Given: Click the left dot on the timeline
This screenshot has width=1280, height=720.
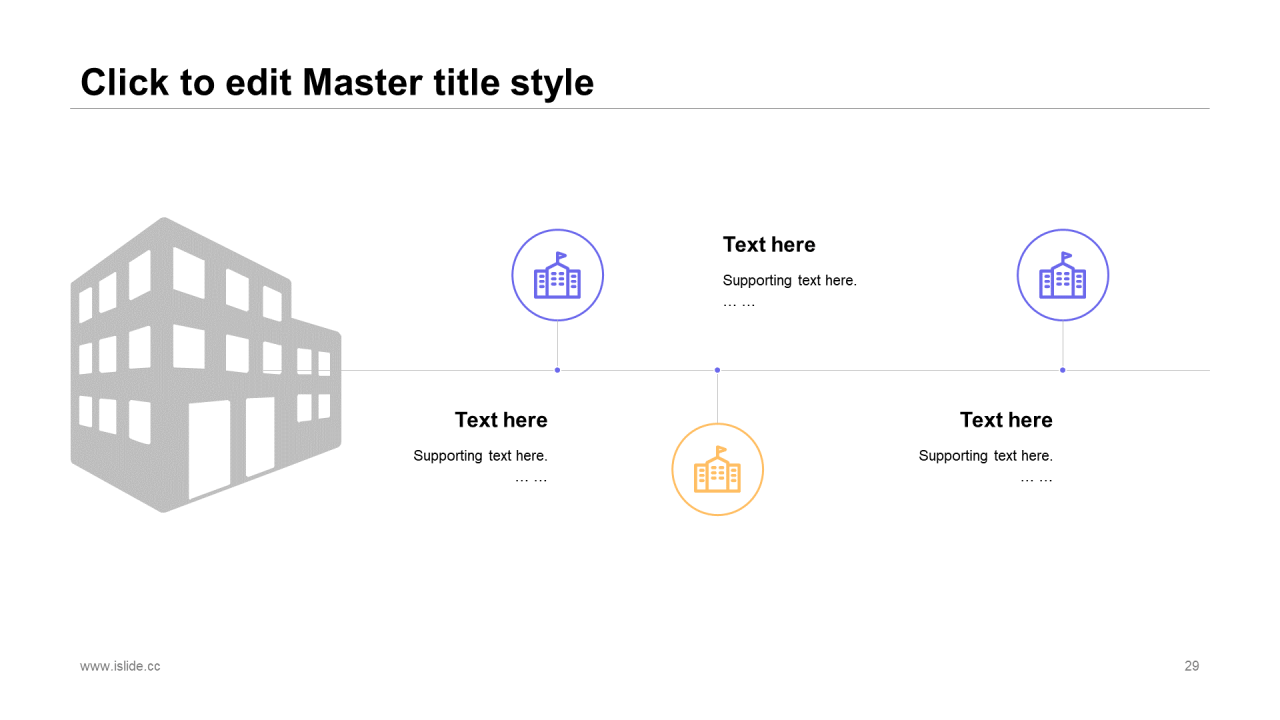Looking at the screenshot, I should tap(557, 370).
